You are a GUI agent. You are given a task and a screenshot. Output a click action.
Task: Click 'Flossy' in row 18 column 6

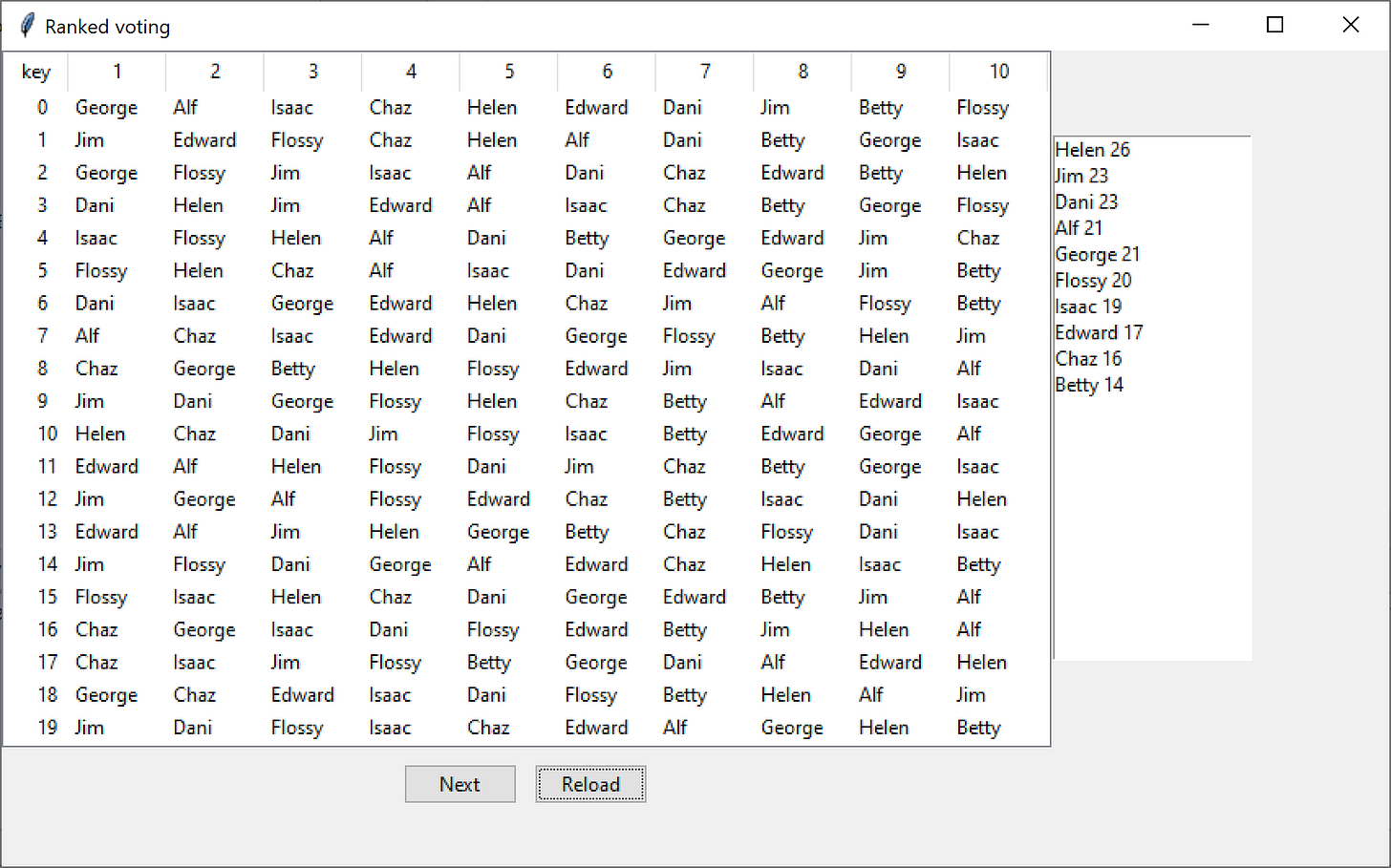[590, 695]
